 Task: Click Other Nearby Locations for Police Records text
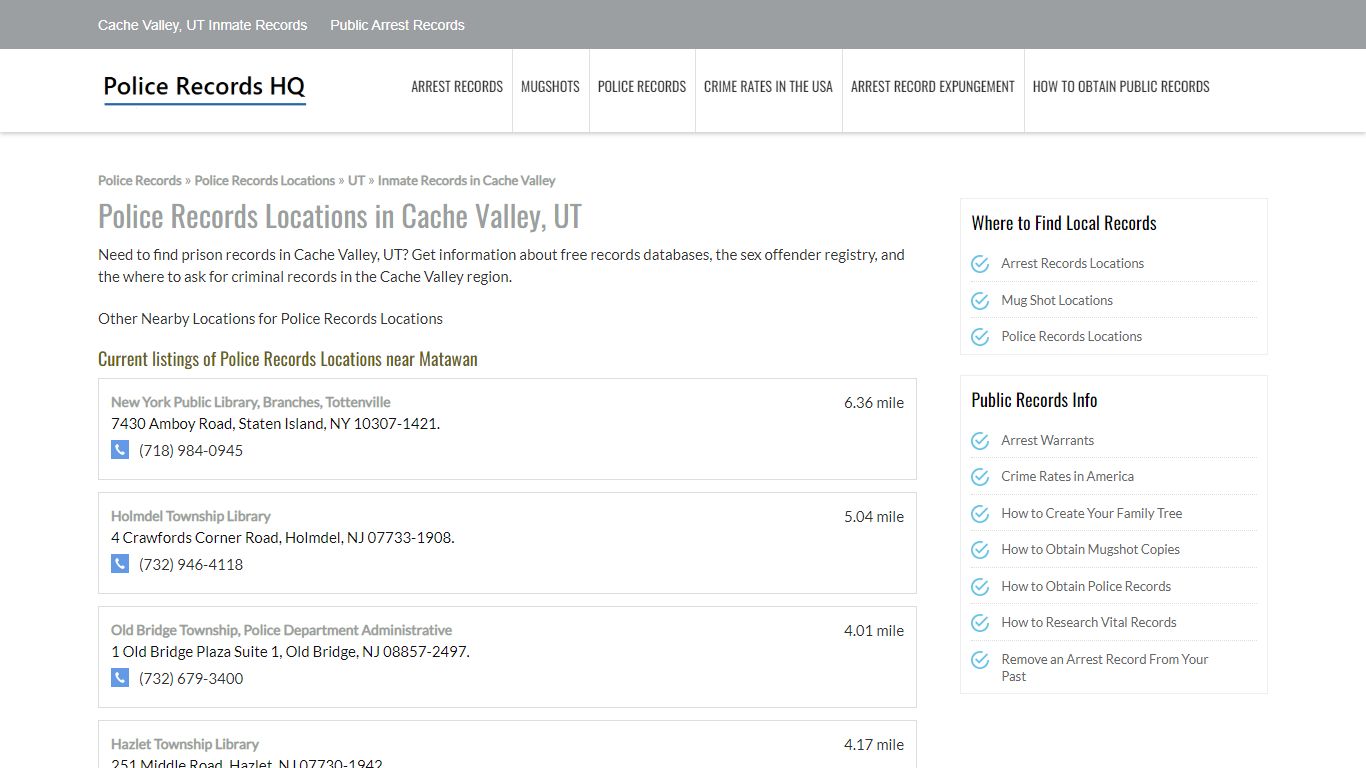coord(270,319)
